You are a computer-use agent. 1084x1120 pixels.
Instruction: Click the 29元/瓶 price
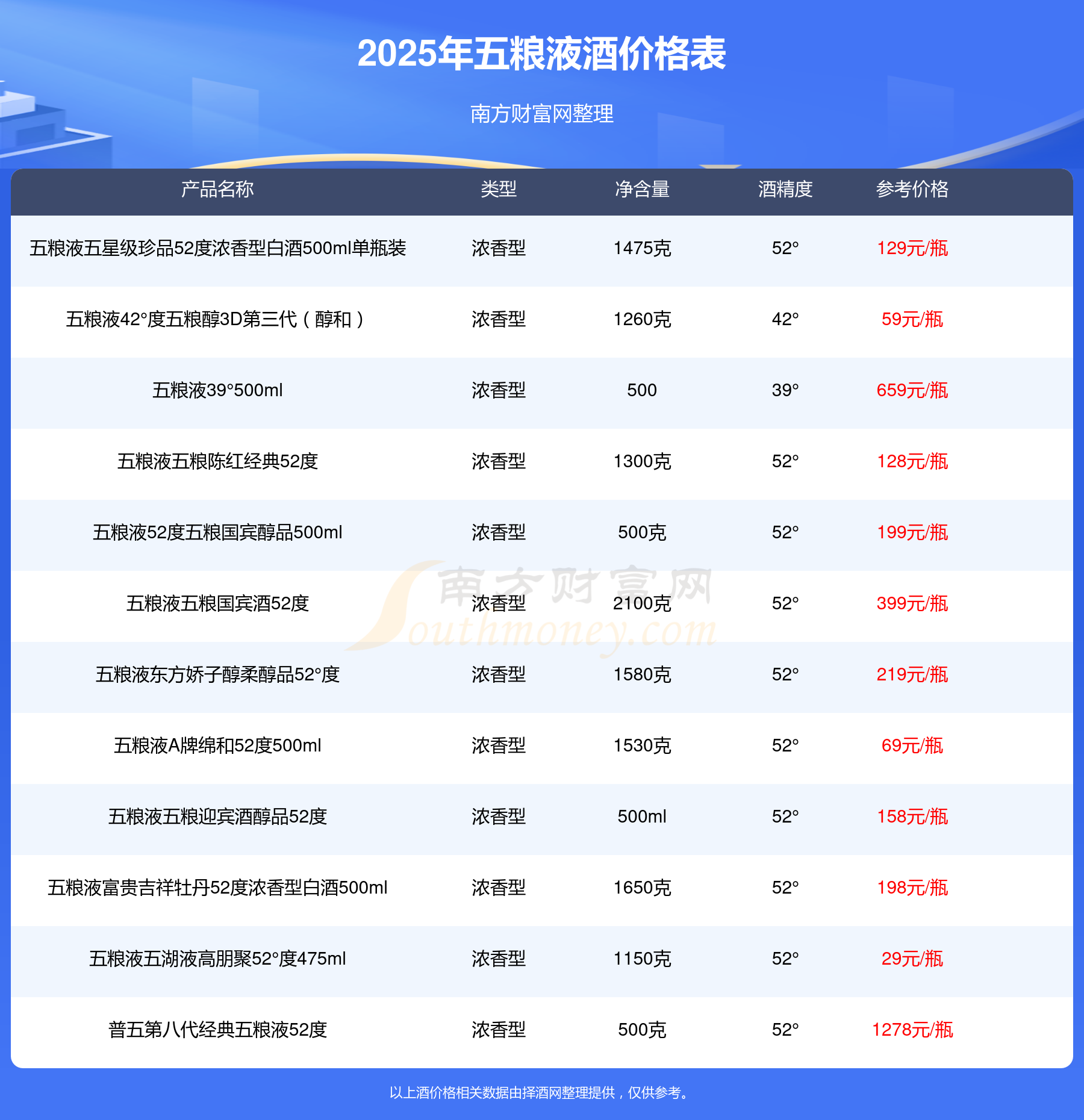912,959
